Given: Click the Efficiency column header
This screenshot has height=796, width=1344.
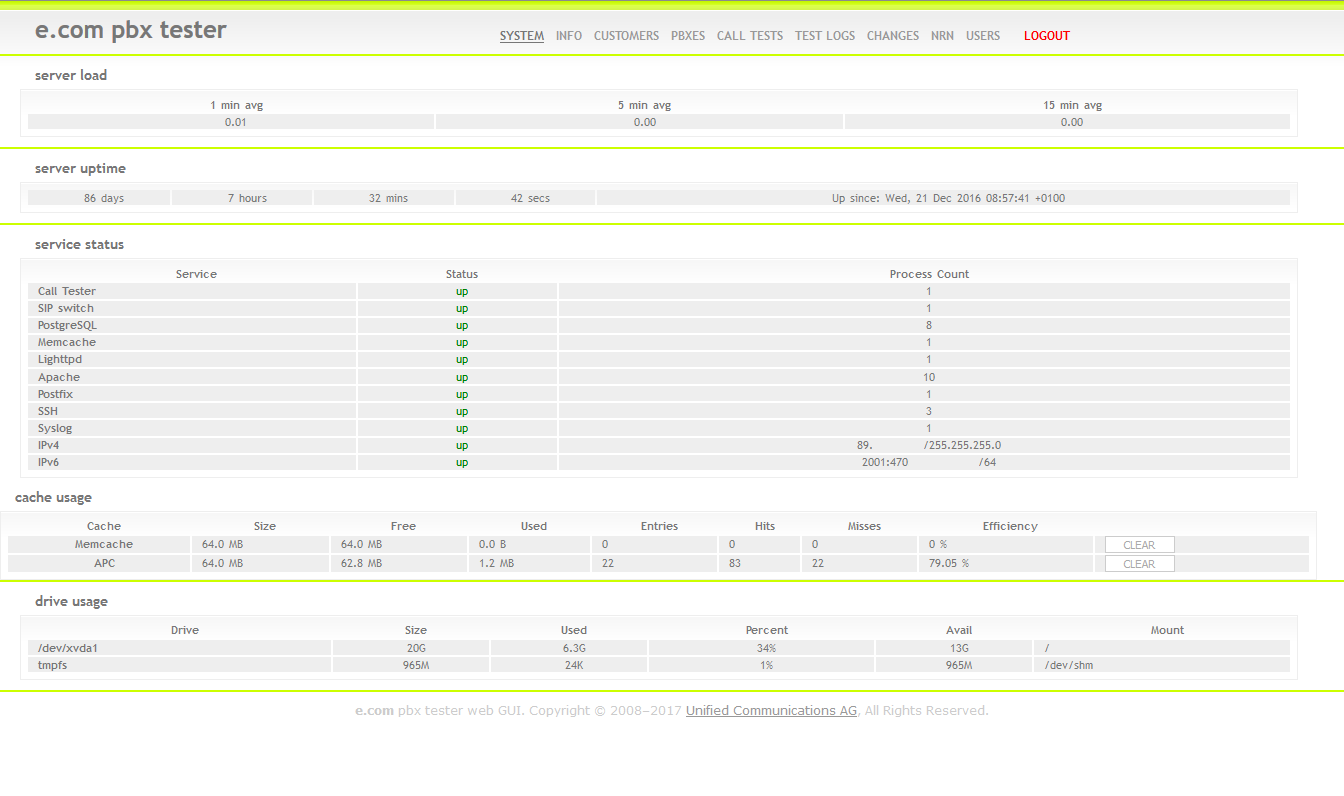Looking at the screenshot, I should (1010, 526).
